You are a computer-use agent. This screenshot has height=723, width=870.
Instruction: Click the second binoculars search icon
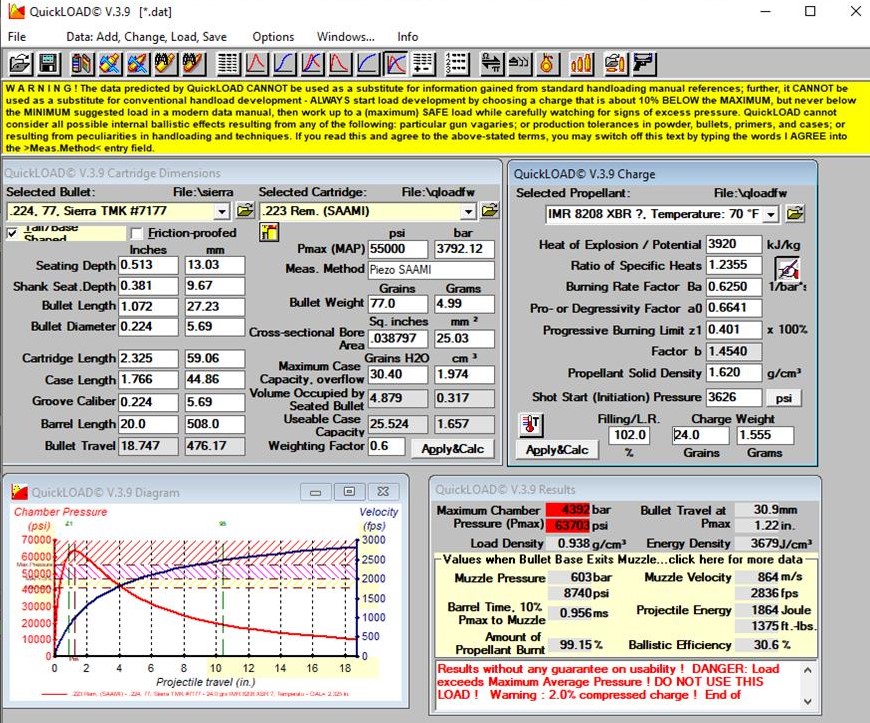click(x=193, y=64)
